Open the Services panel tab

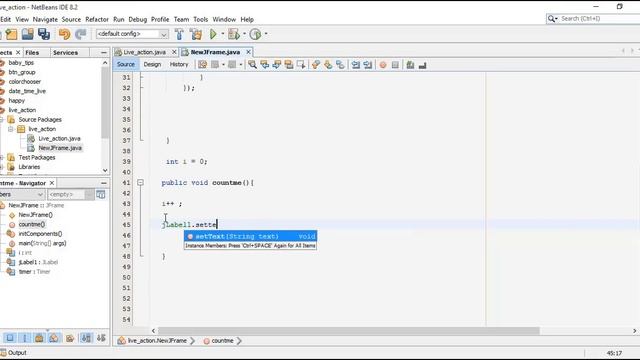point(65,53)
